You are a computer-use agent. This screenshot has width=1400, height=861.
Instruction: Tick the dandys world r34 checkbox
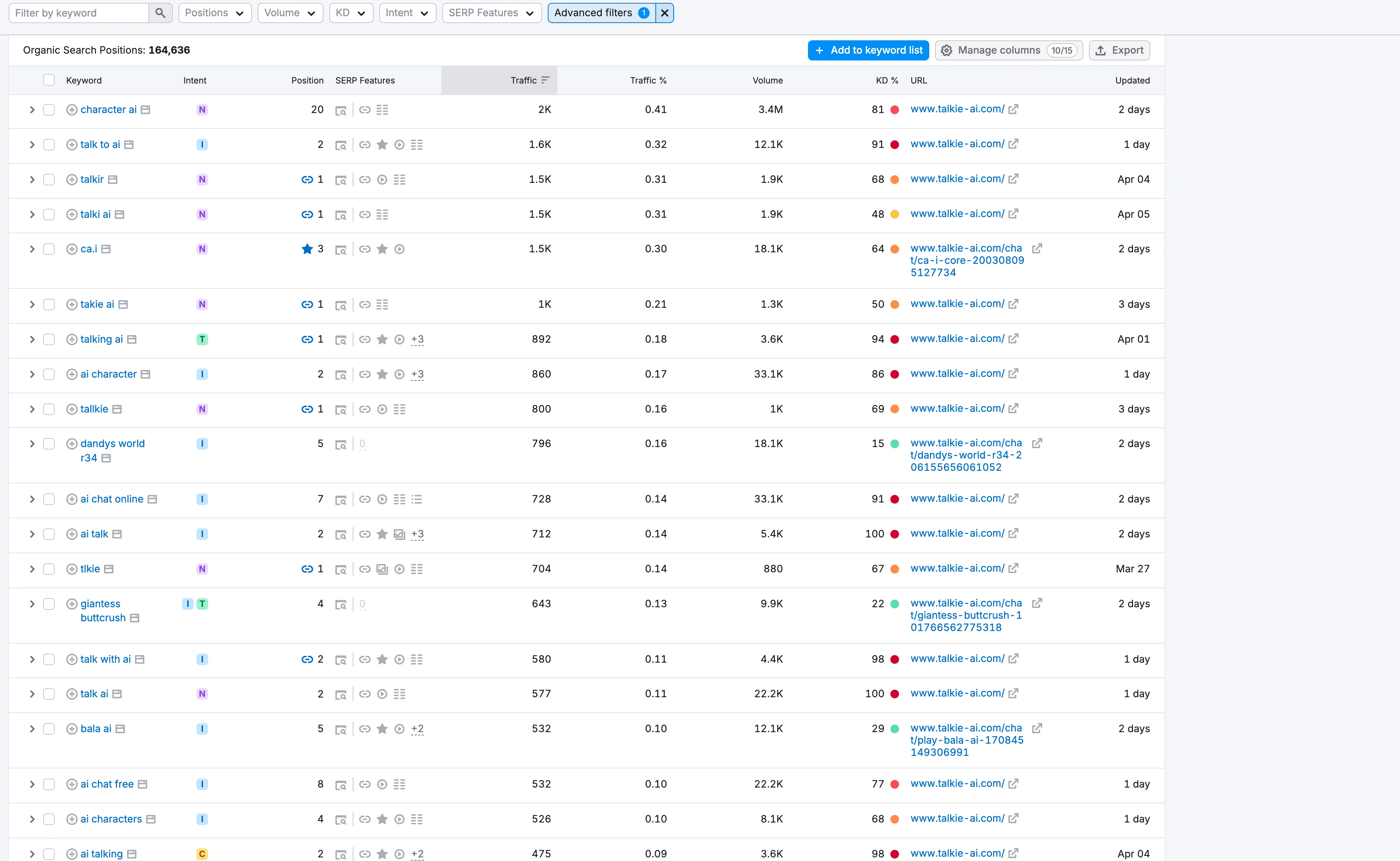click(49, 444)
